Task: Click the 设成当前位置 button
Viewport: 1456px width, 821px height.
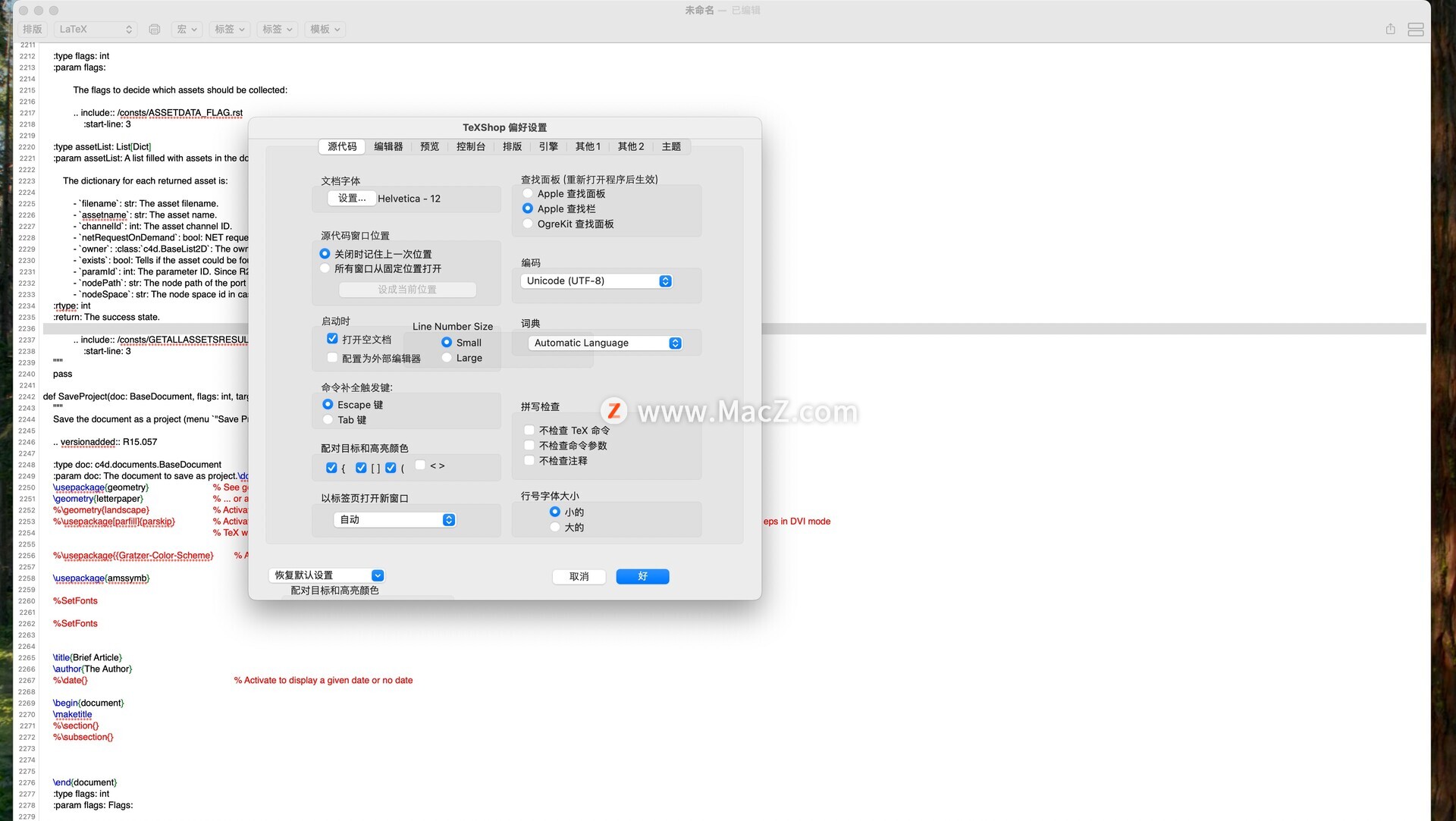Action: (407, 290)
